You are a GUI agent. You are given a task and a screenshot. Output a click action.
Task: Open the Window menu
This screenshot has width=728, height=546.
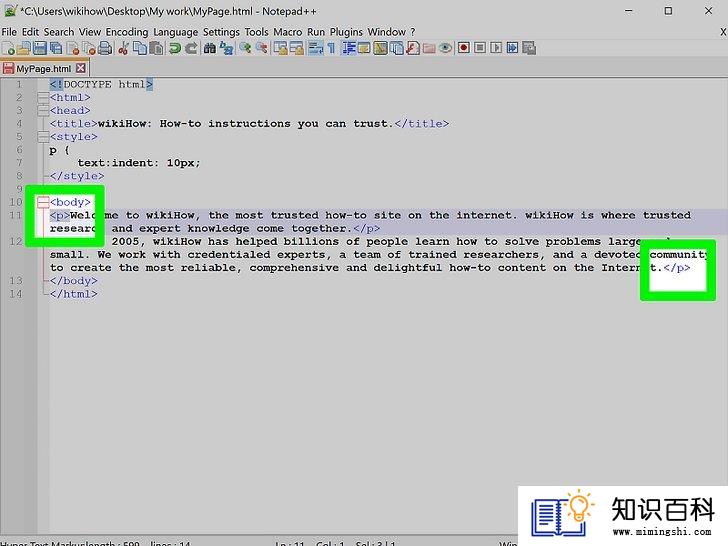click(387, 32)
